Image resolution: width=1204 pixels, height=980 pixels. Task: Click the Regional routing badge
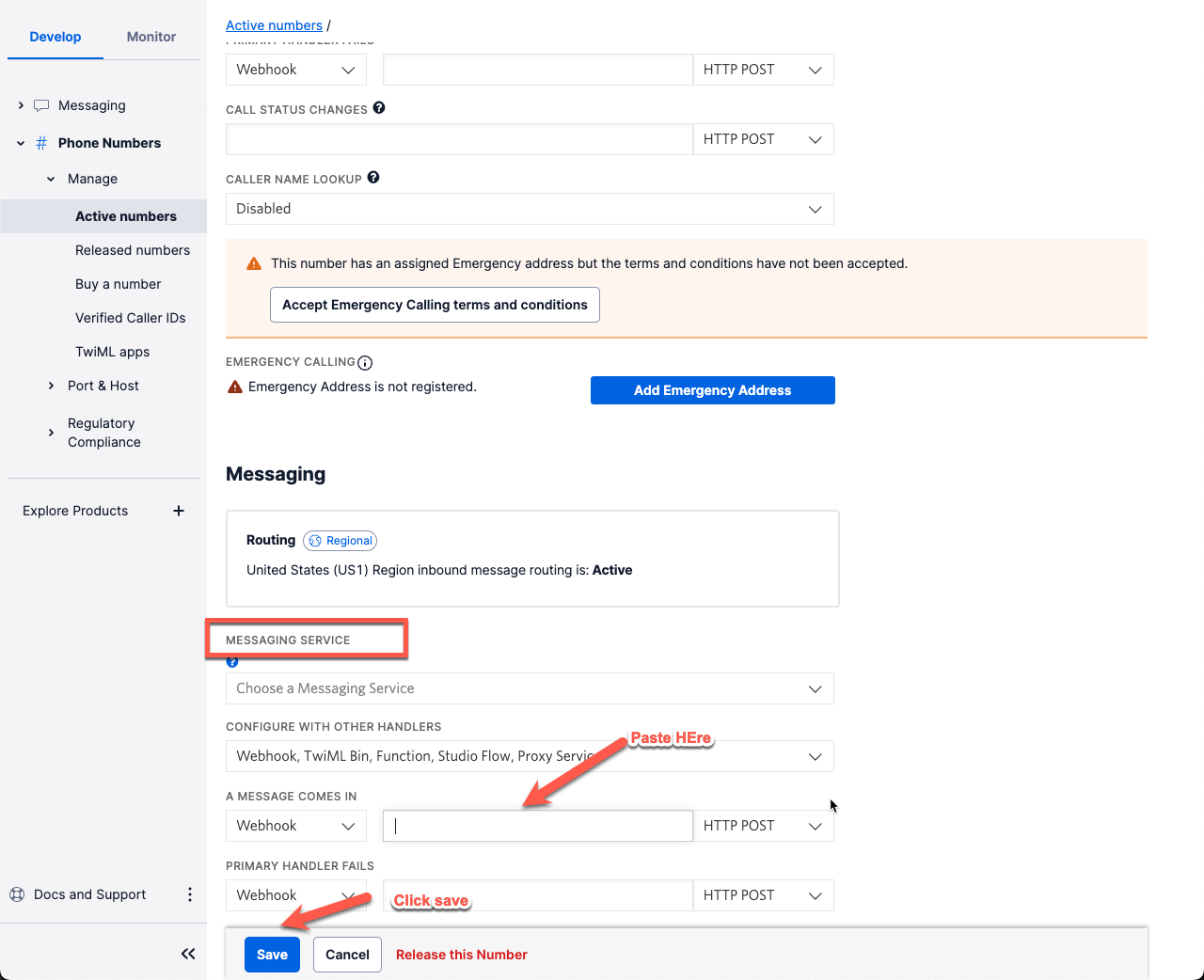click(x=341, y=541)
